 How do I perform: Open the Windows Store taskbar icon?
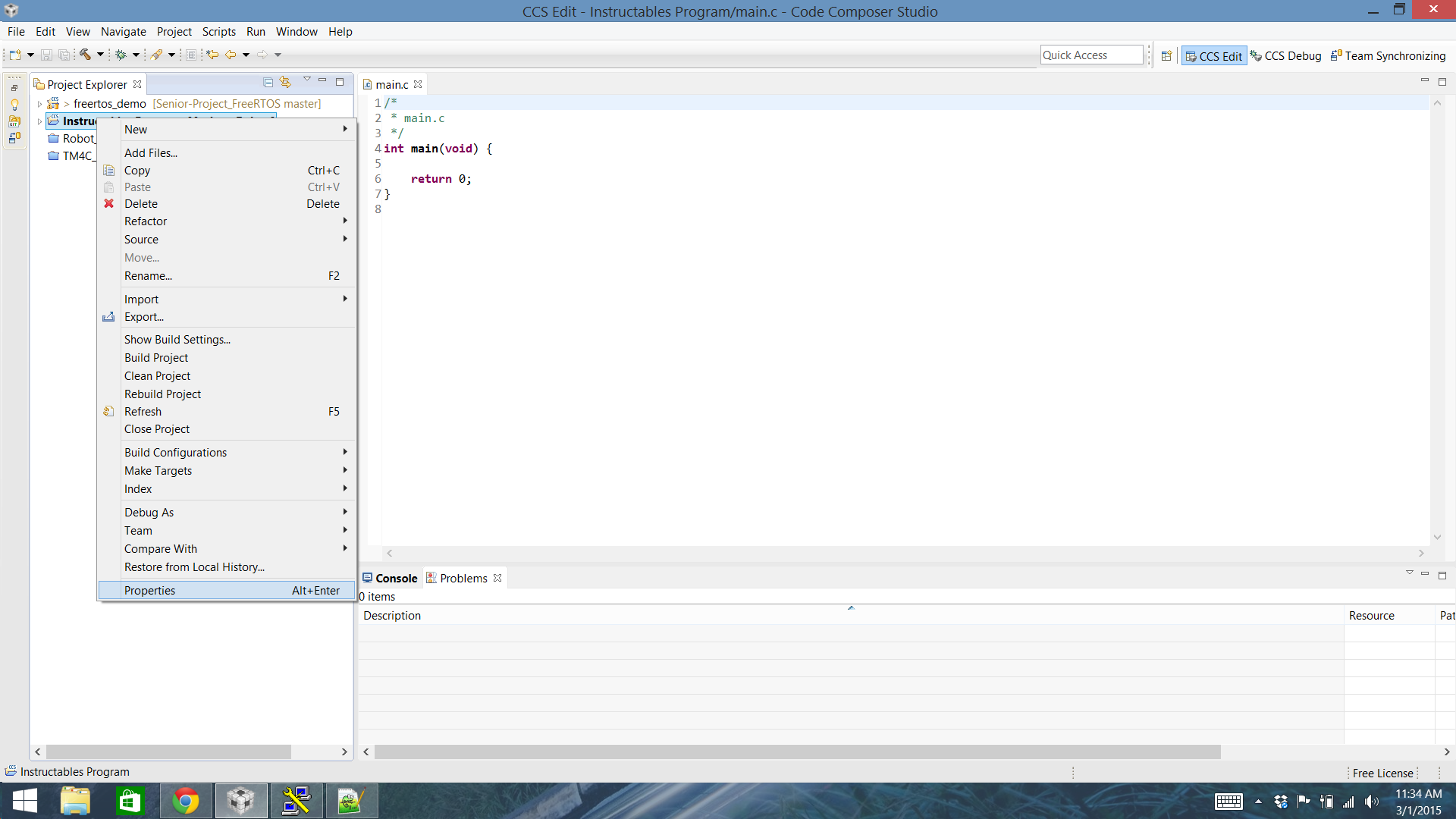(130, 801)
